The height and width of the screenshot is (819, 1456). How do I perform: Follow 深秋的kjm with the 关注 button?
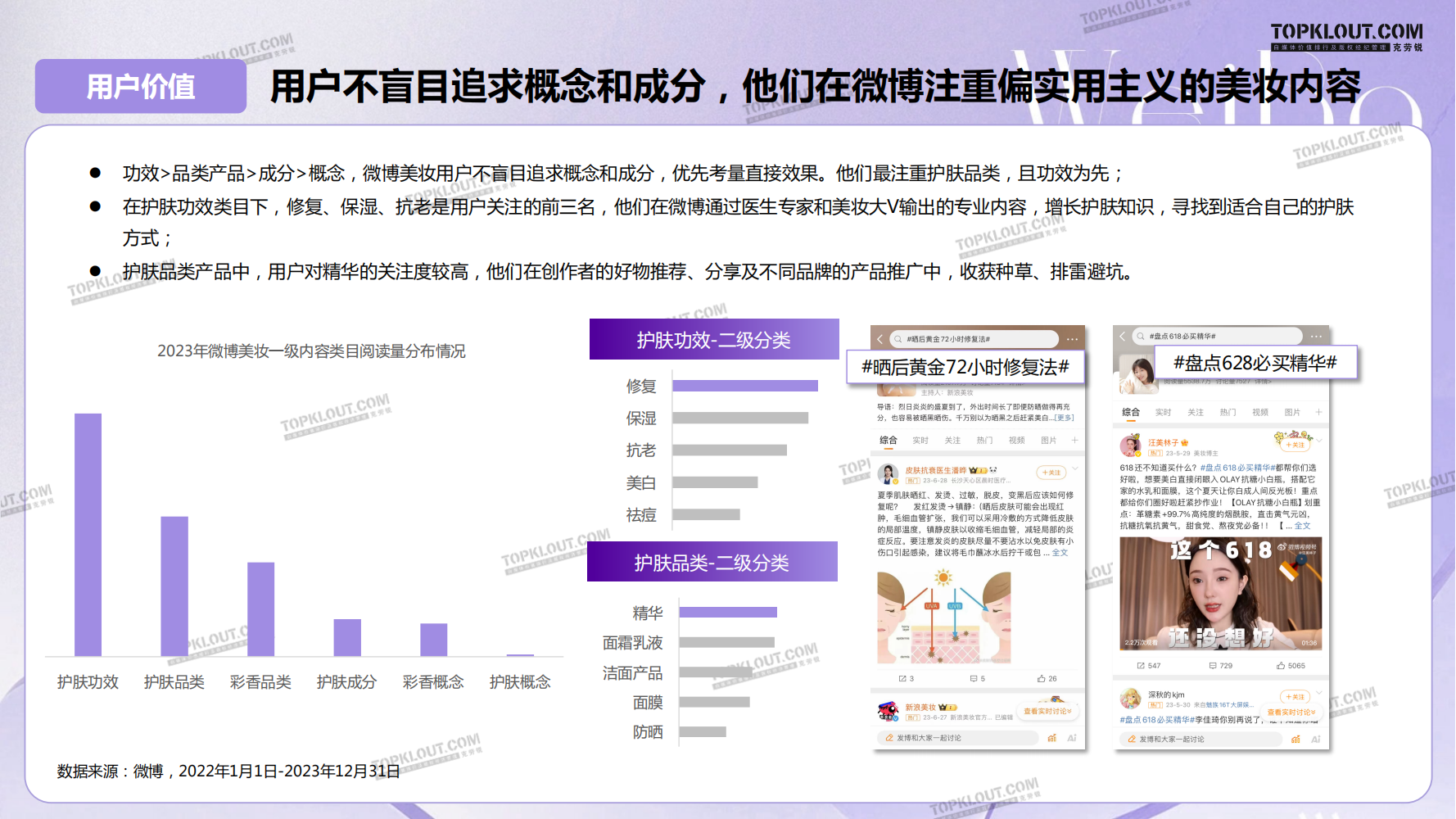1295,697
